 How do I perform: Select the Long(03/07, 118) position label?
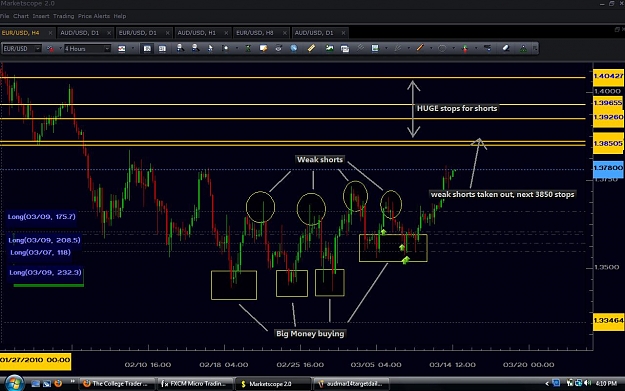40,253
